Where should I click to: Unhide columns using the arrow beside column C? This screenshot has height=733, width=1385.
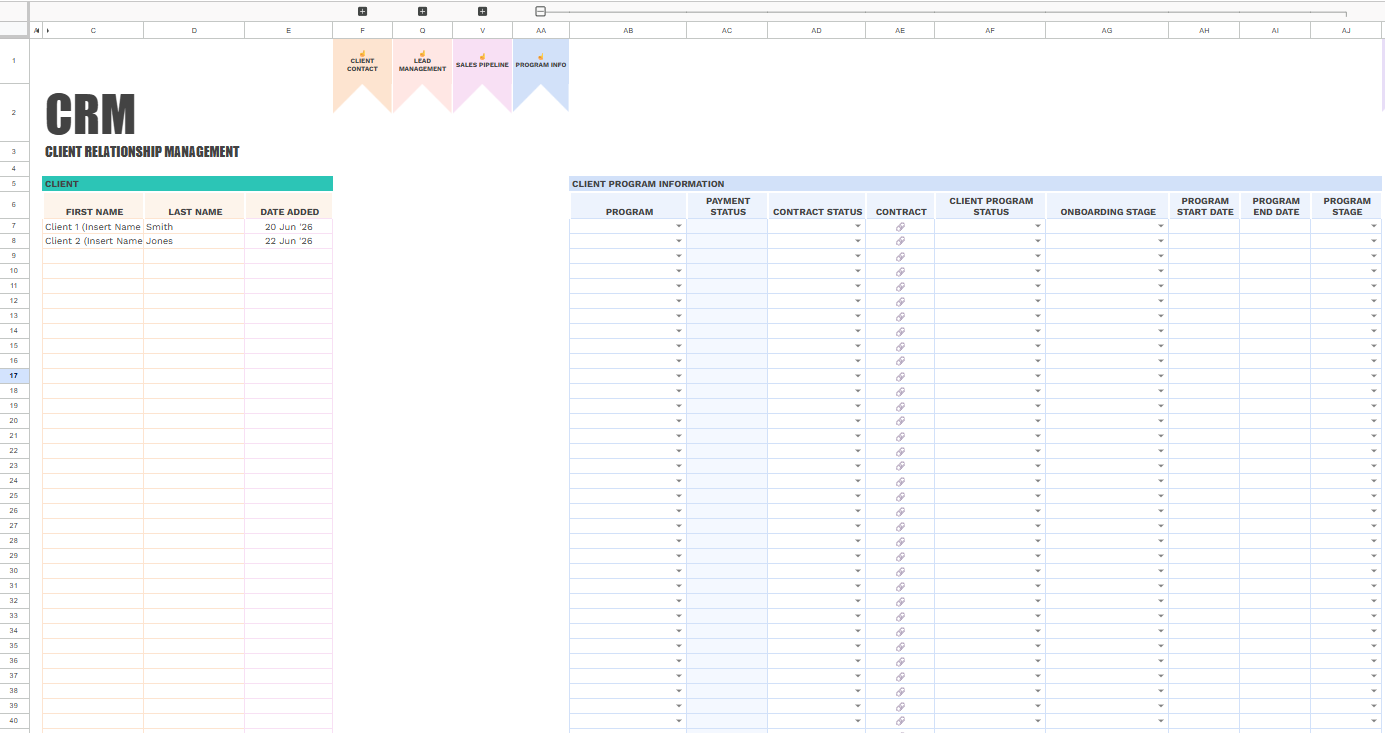coord(47,31)
